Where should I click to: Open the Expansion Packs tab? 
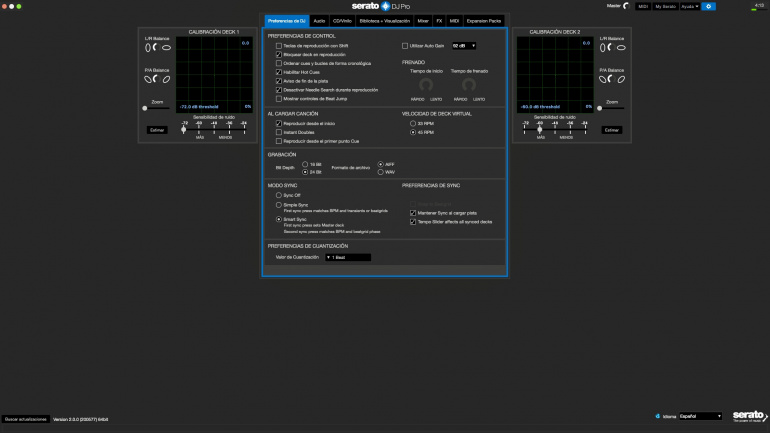(484, 21)
